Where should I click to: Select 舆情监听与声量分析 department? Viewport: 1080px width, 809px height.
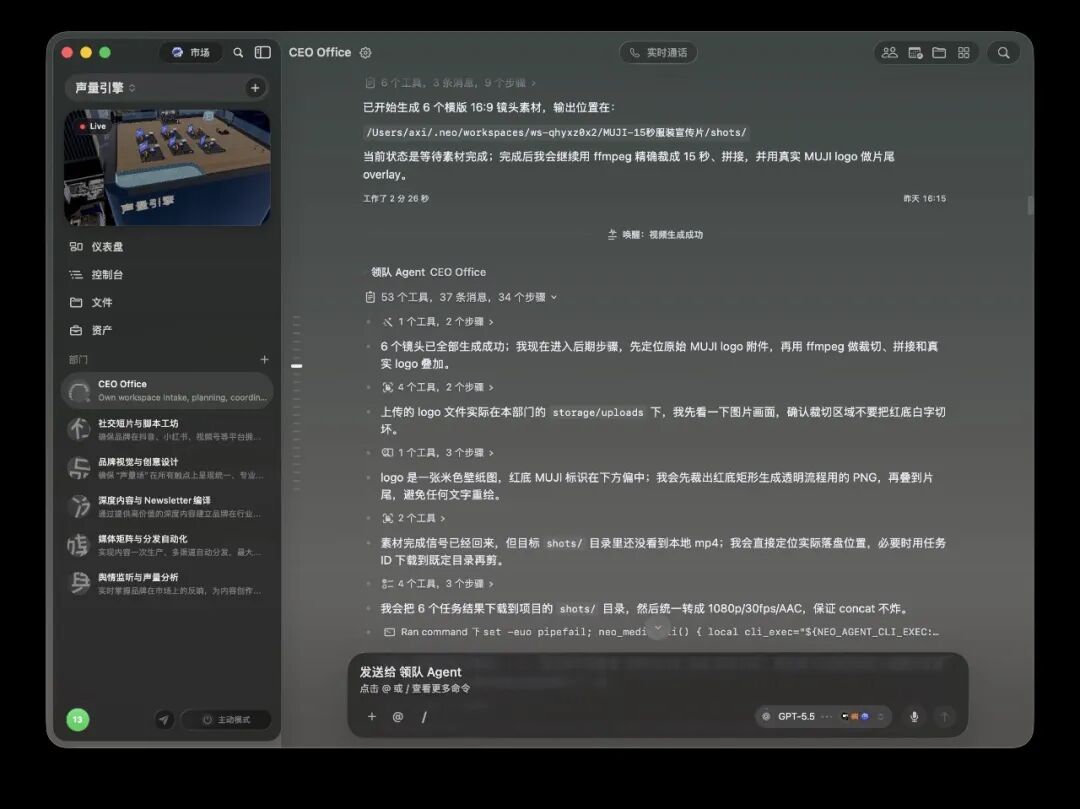[x=167, y=583]
